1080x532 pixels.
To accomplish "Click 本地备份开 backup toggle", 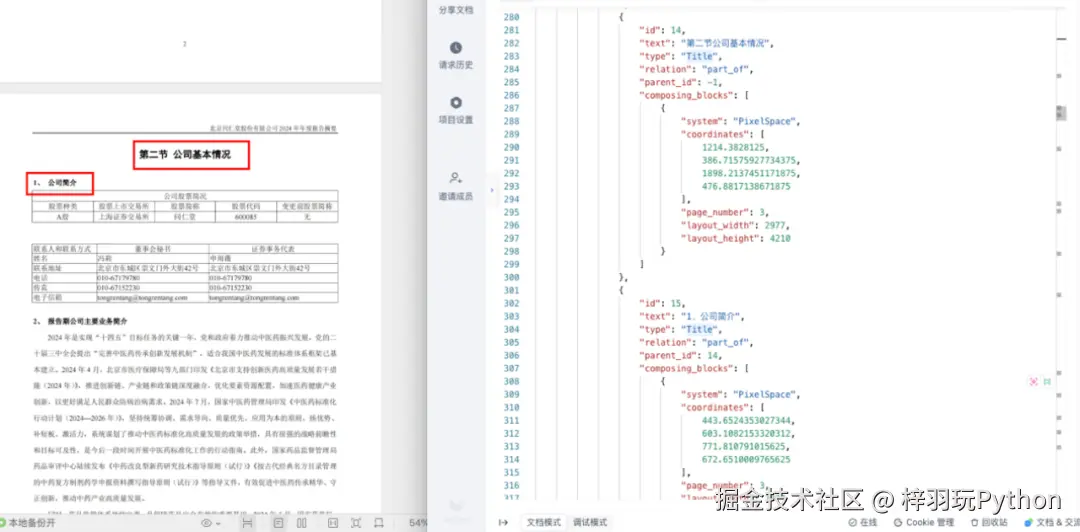I will [29, 523].
